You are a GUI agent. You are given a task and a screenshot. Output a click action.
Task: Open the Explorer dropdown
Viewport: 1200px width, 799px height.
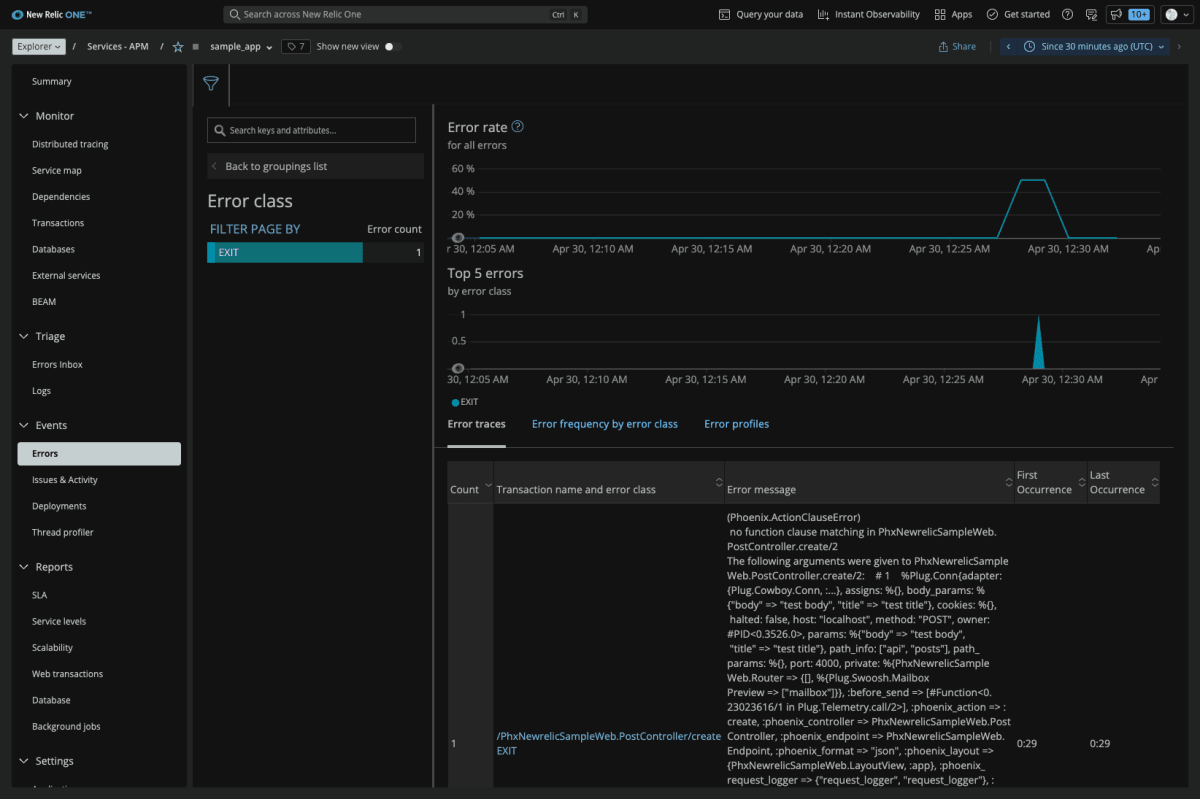(x=39, y=47)
